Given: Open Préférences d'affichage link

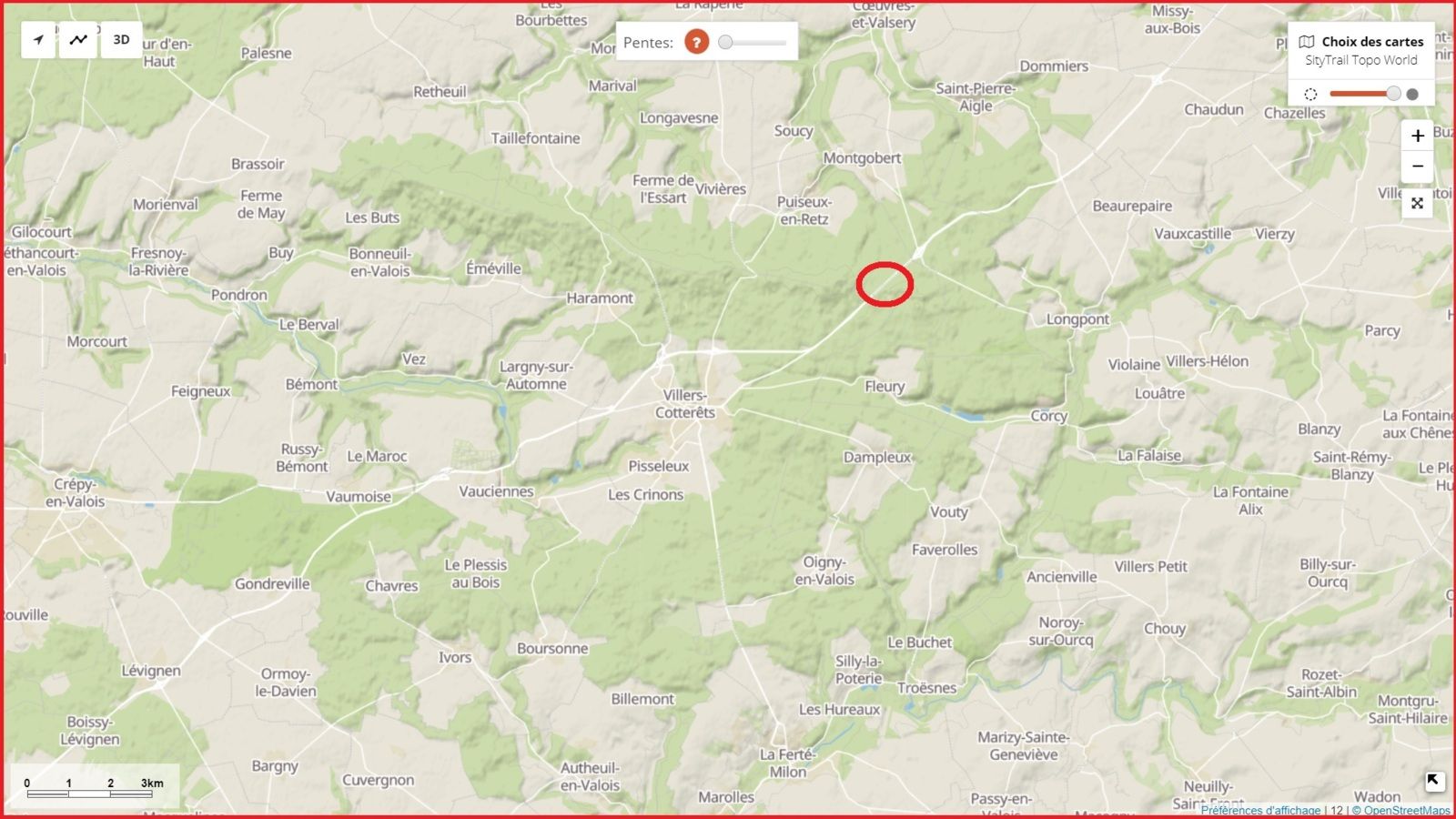Looking at the screenshot, I should pos(1260,810).
